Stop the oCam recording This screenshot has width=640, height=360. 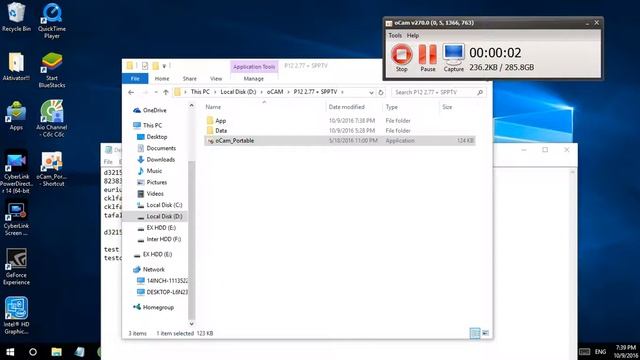coord(401,58)
